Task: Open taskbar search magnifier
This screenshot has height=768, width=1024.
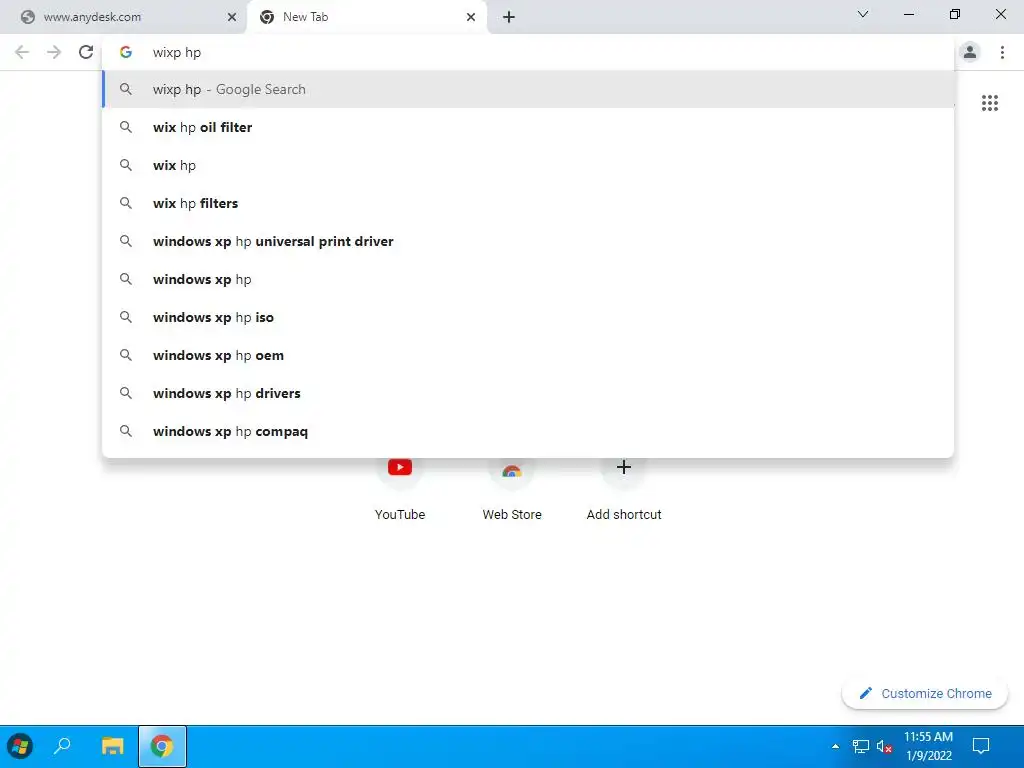Action: 63,746
